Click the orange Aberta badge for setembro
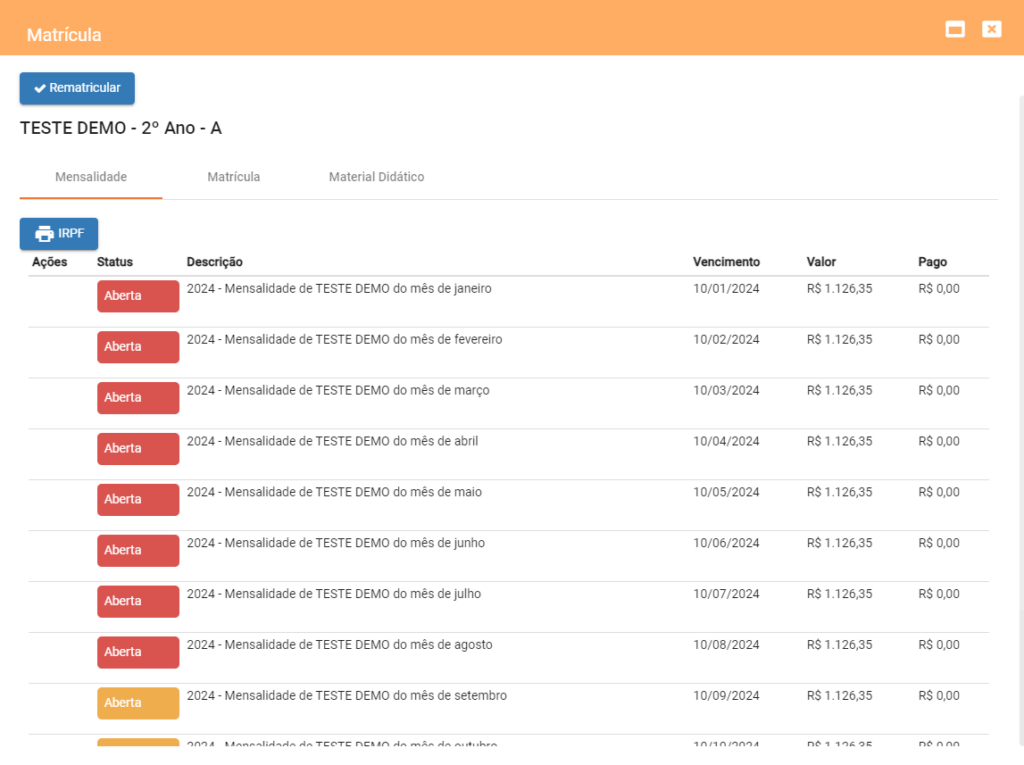Viewport: 1024px width, 765px height. click(138, 703)
